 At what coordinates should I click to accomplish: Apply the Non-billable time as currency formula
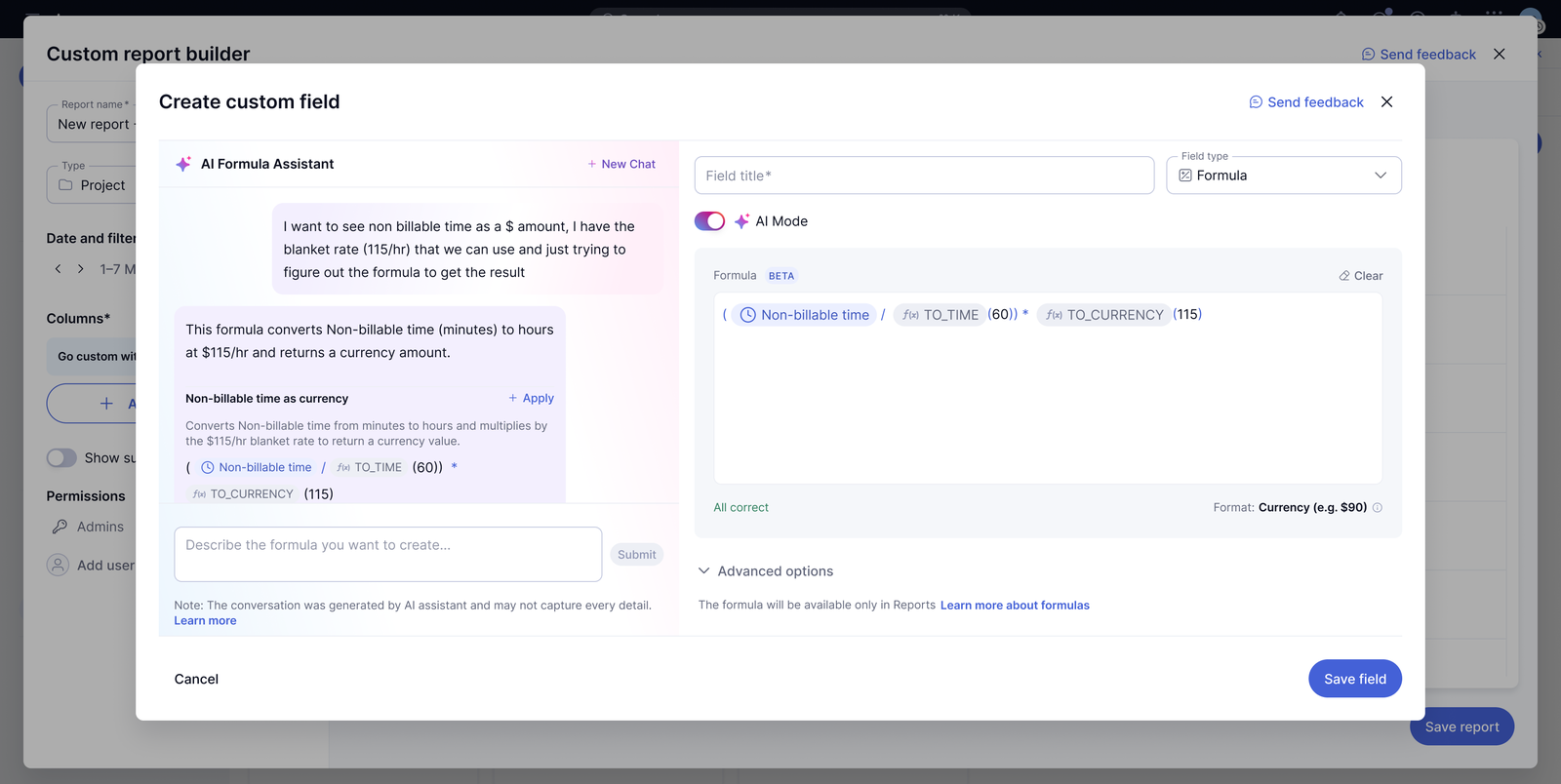pos(532,398)
